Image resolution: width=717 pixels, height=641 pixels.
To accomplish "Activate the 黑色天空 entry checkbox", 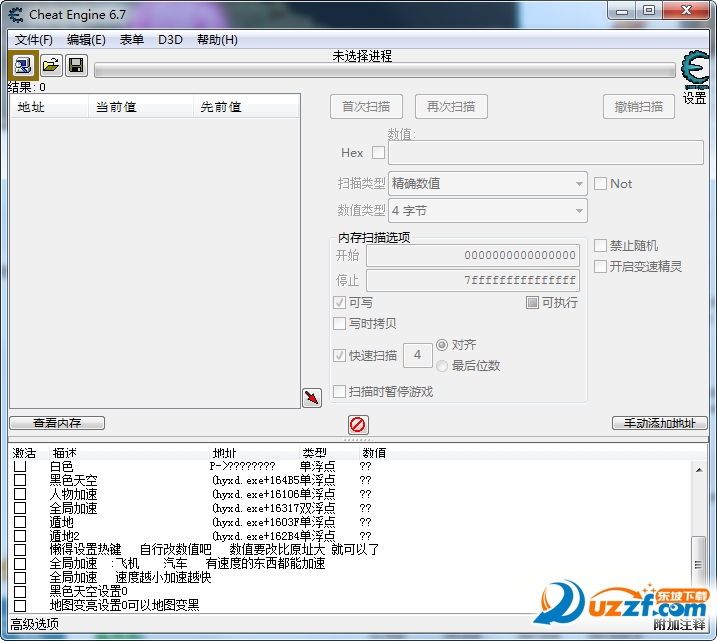I will 20,480.
